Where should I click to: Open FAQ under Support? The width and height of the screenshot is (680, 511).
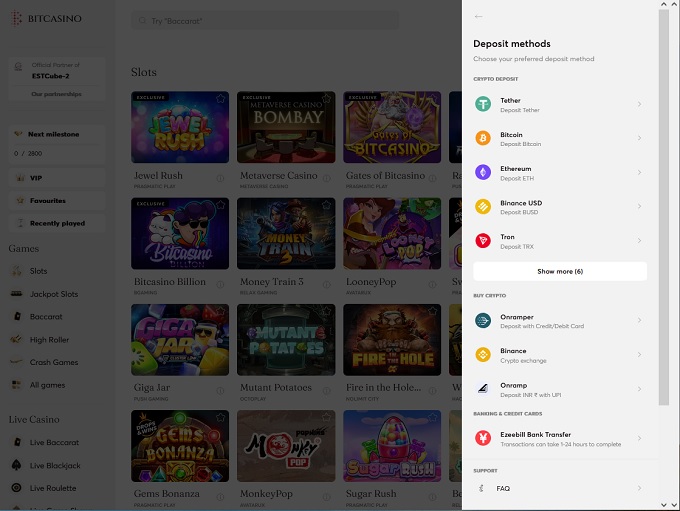560,488
